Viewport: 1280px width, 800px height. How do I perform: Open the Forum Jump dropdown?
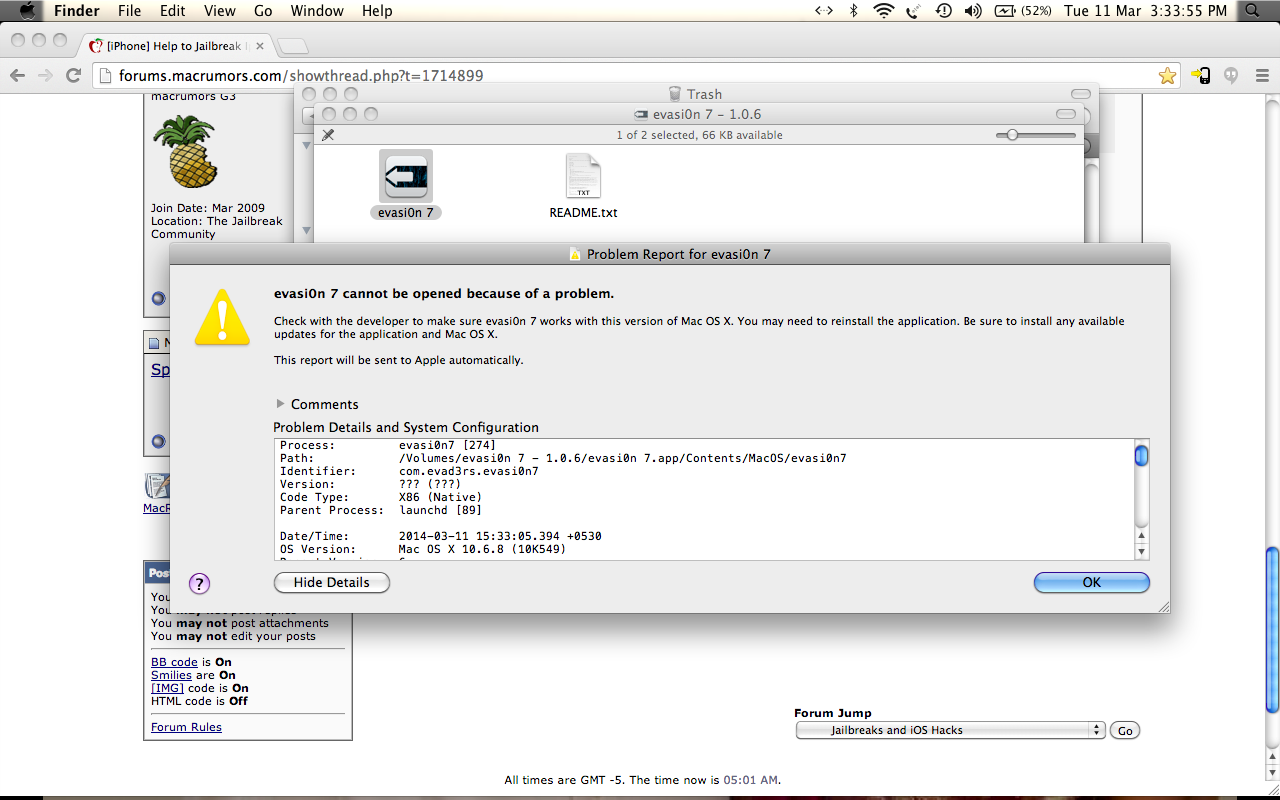click(x=950, y=730)
